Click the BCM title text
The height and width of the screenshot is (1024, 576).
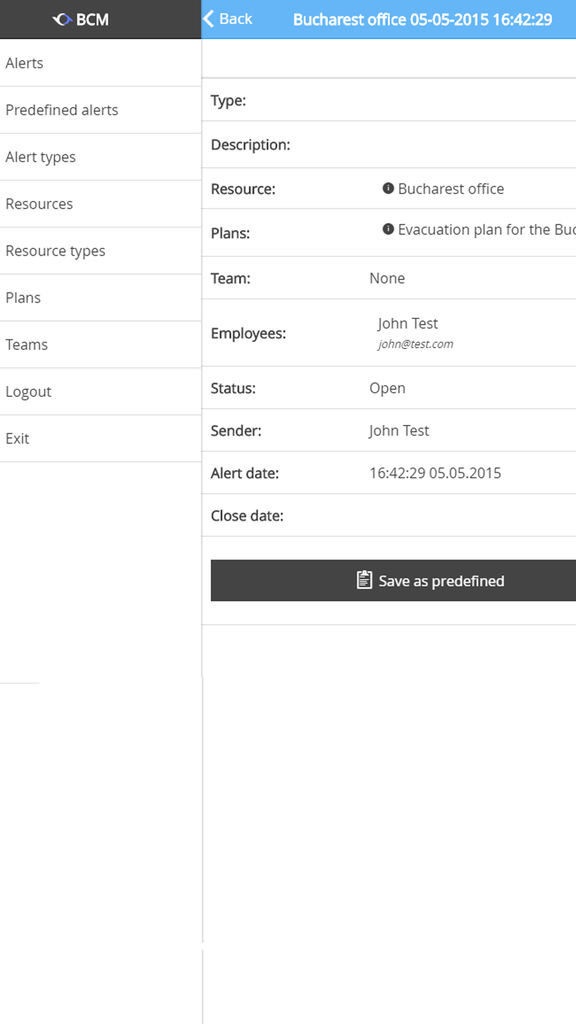click(x=92, y=20)
